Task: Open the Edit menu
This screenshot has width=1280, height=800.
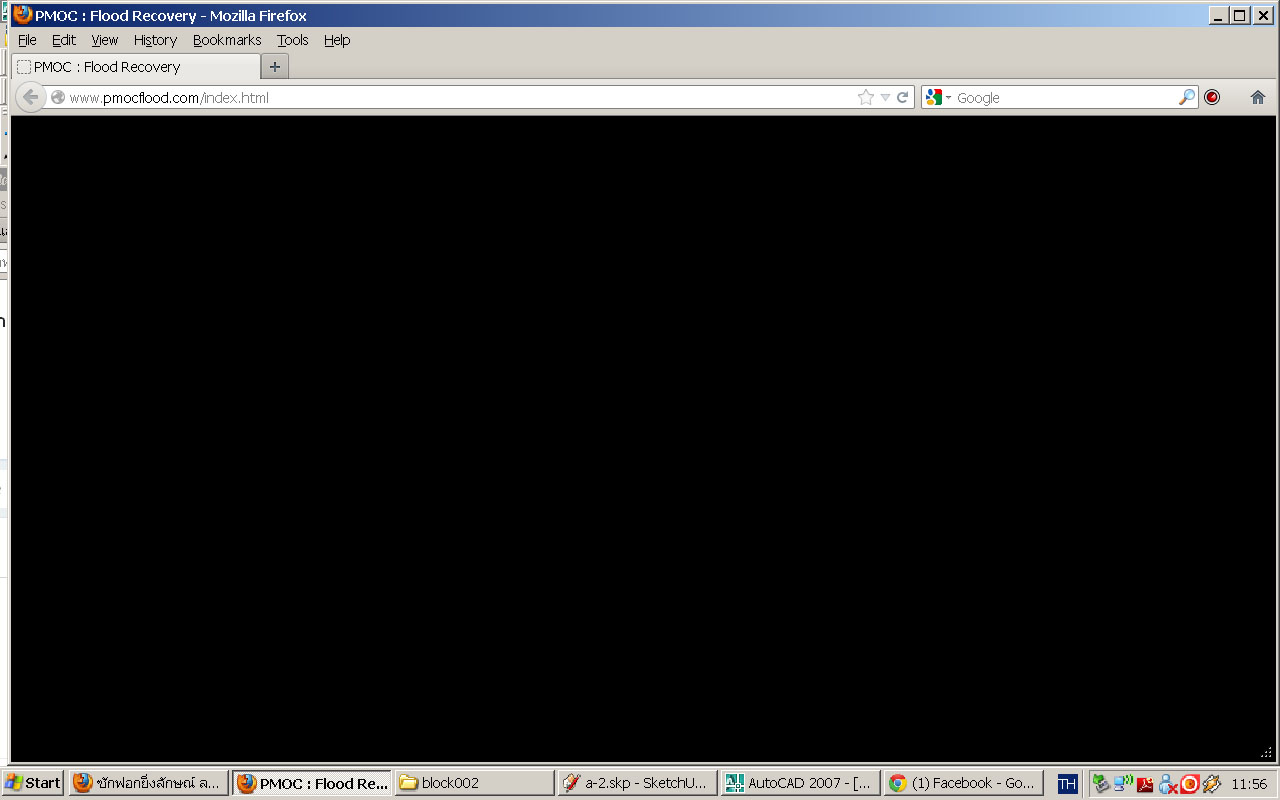Action: point(64,40)
